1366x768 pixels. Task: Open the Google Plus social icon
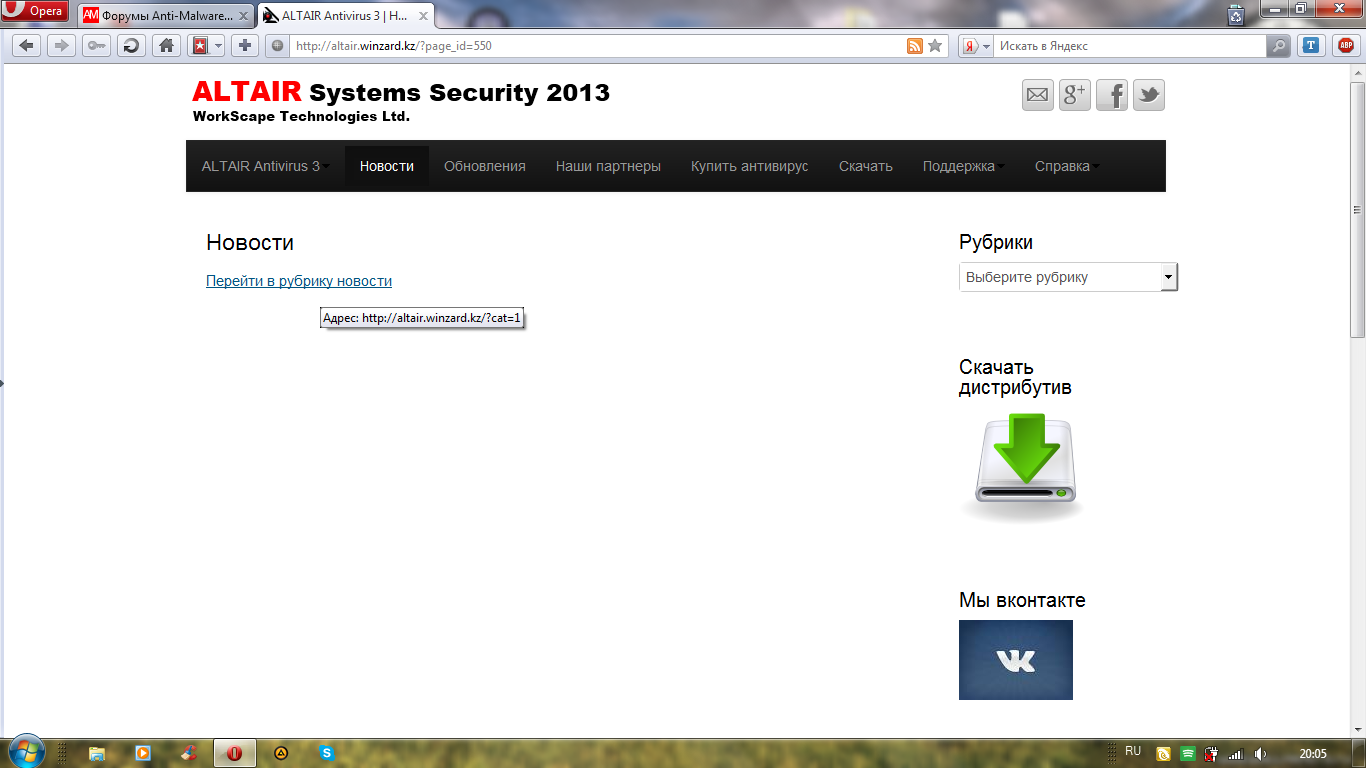[x=1075, y=95]
